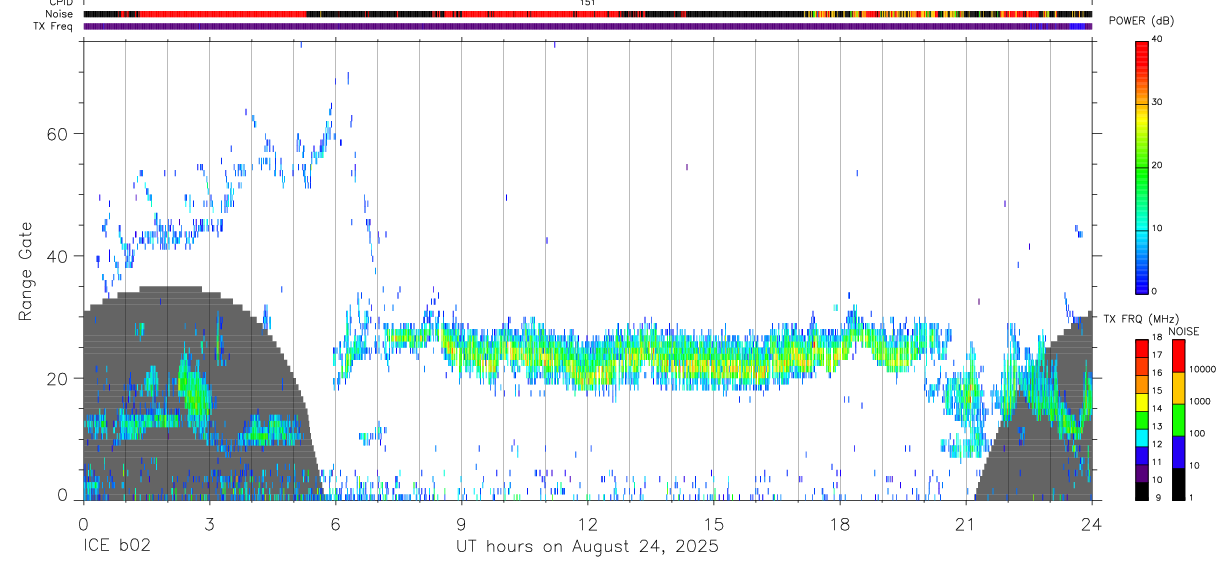This screenshot has height=567, width=1228.
Task: Click the 20 tick on power colorbar
Action: pyautogui.click(x=1158, y=165)
